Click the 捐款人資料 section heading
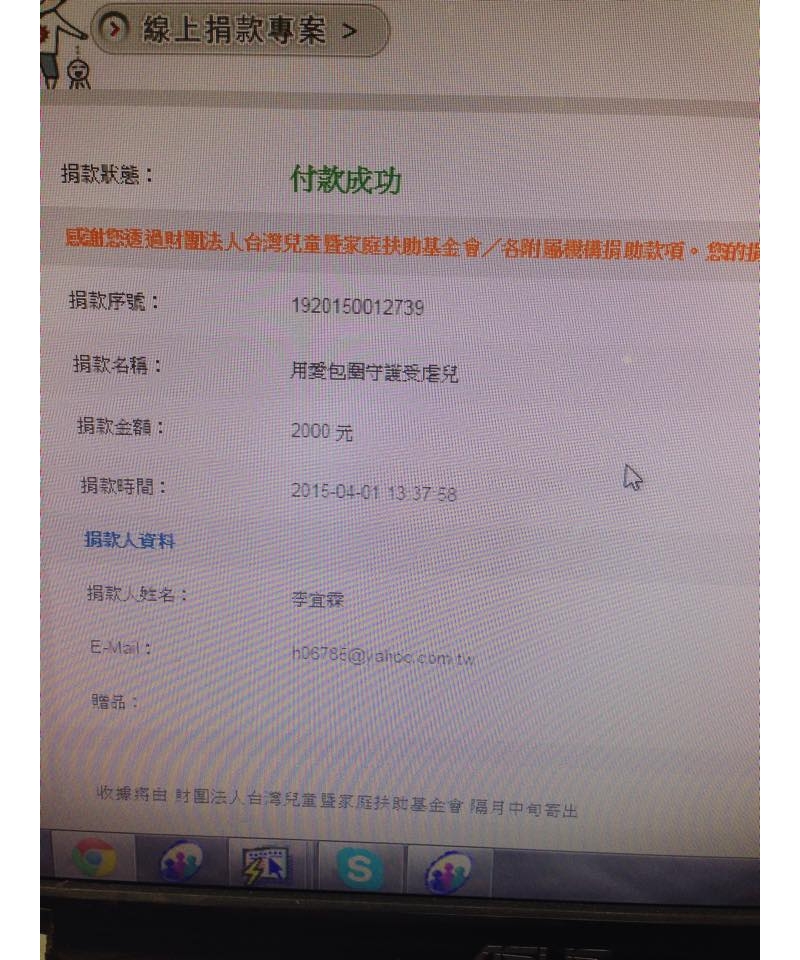This screenshot has height=960, width=800. tap(129, 540)
